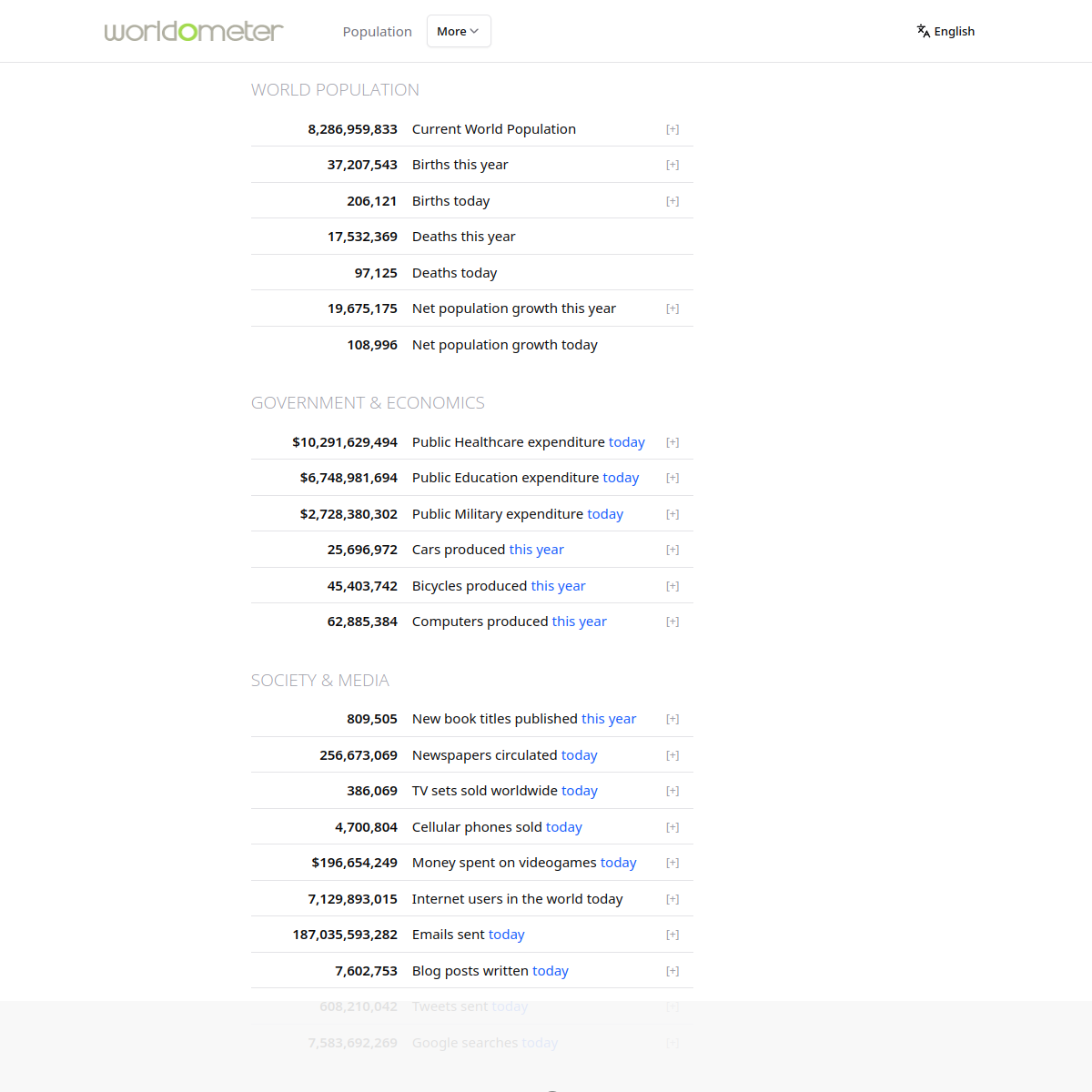
Task: Expand the Births this year row
Action: [672, 165]
